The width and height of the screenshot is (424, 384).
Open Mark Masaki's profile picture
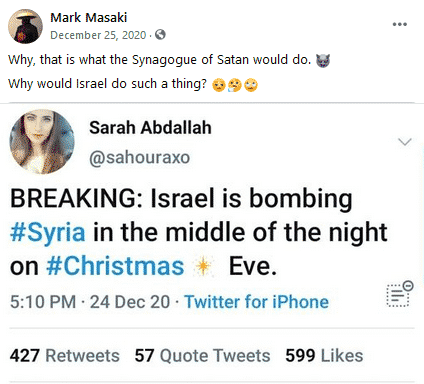coord(25,26)
